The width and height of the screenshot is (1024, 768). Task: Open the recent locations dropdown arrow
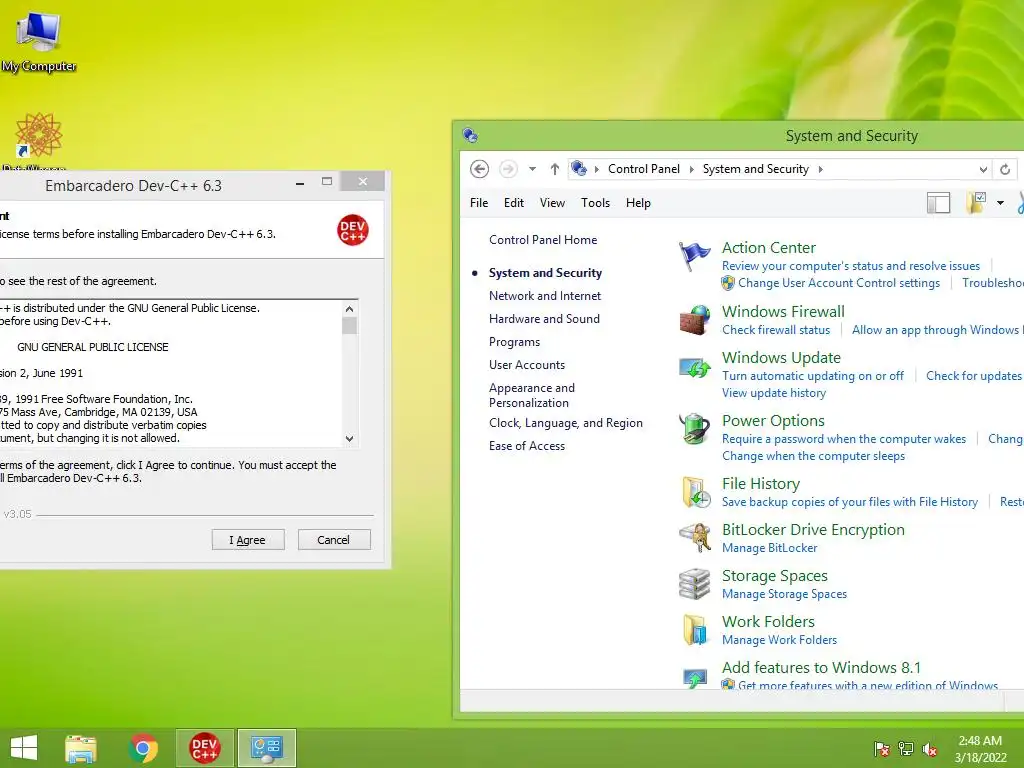point(532,169)
